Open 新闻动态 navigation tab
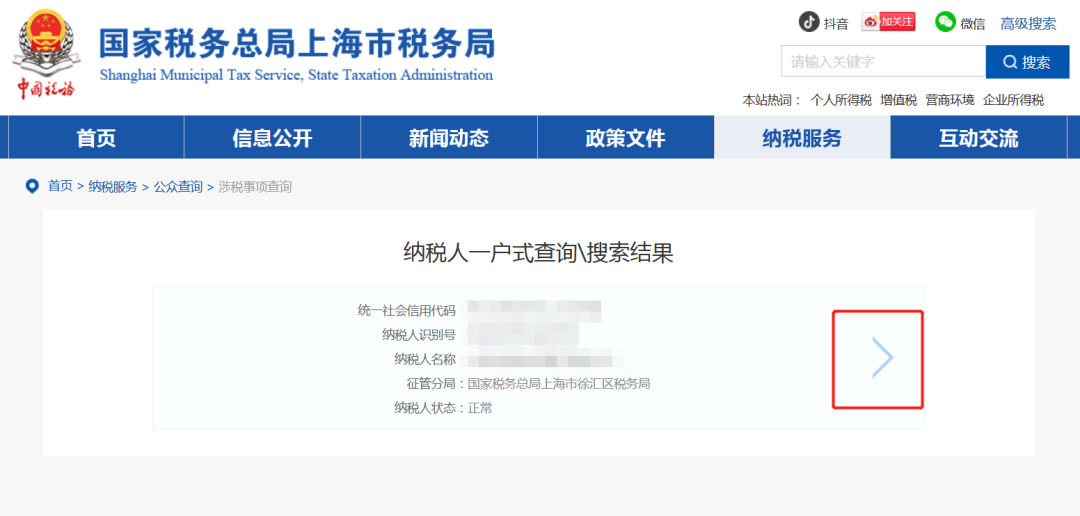 [448, 138]
